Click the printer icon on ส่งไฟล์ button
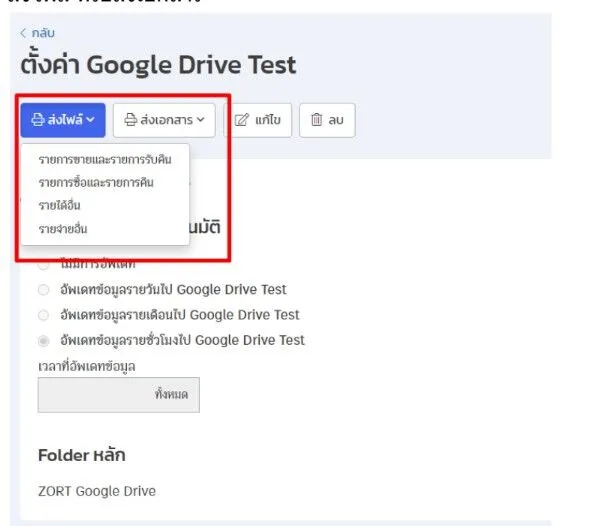Screen dimensions: 606x526 [37, 121]
